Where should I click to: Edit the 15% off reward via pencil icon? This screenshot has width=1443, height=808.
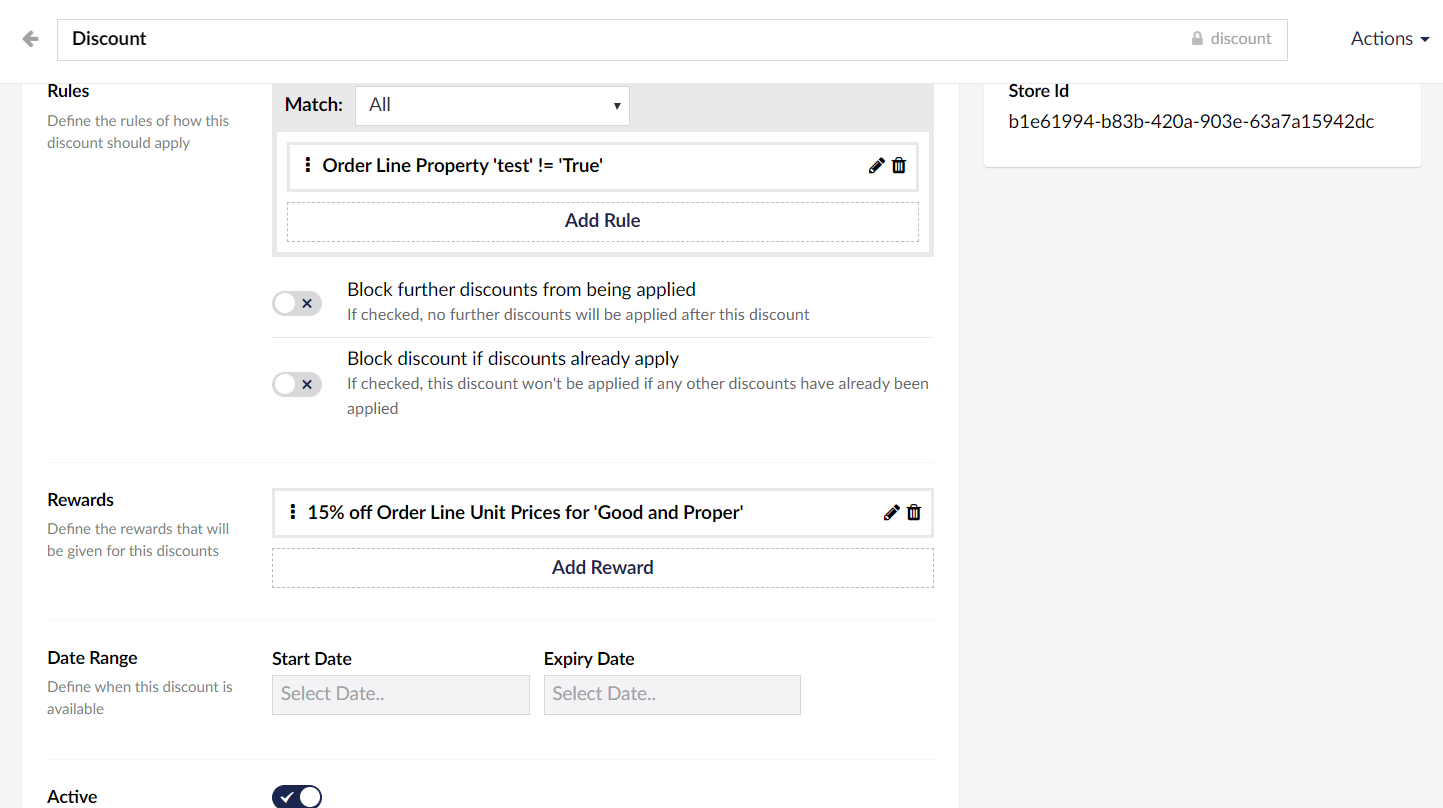tap(891, 512)
